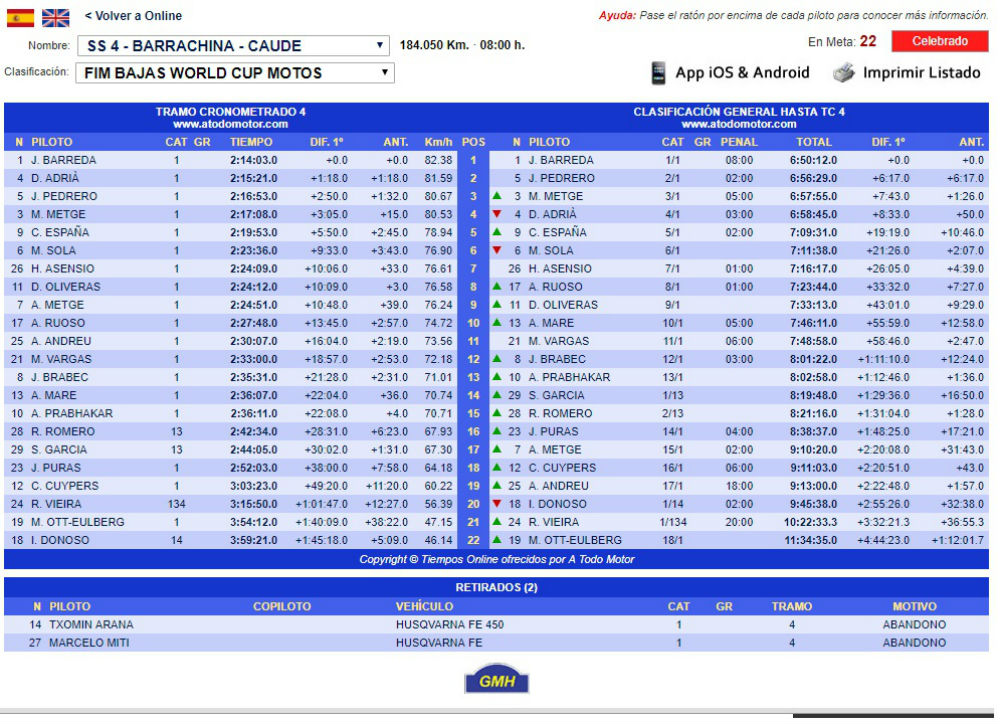Click red down arrow beside D. Adrià
The image size is (1000, 724).
pyautogui.click(x=497, y=214)
